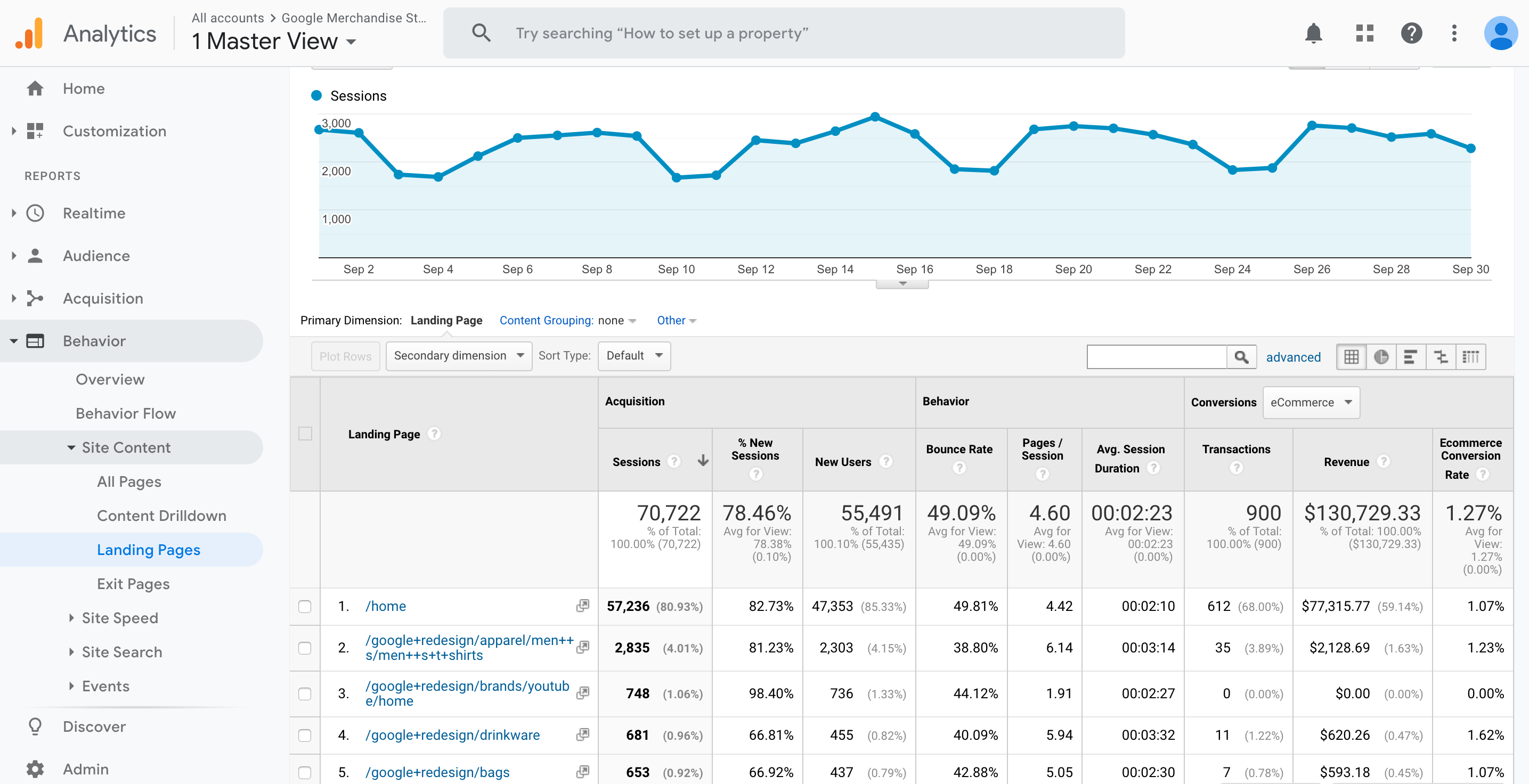1529x784 pixels.
Task: Check the /home row checkbox
Action: coord(305,606)
